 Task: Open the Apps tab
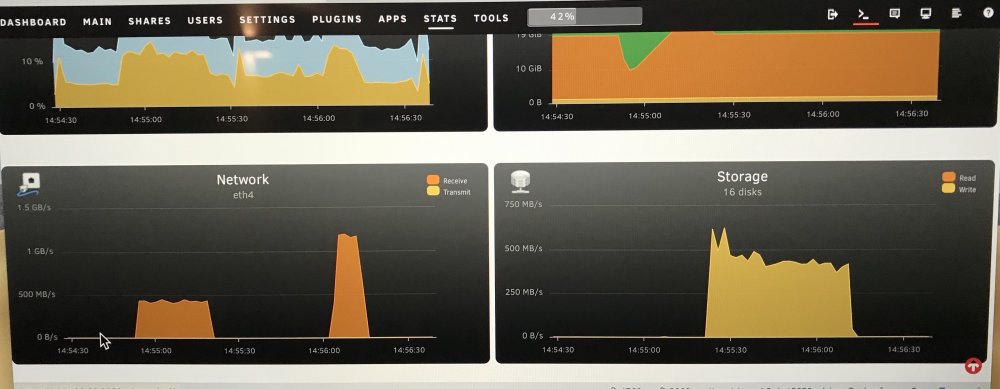[393, 19]
